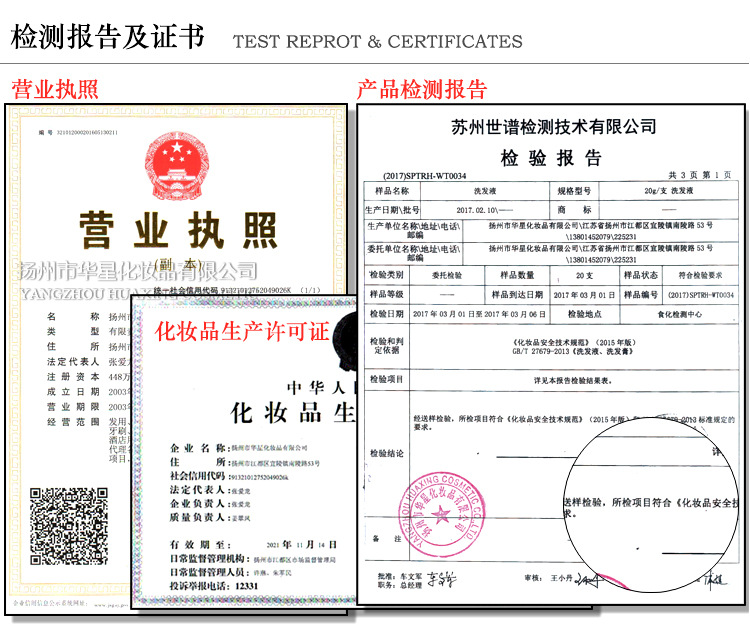
Task: Click the report number (2017)SPTRH-WT0034 under the heading
Action: (x=424, y=176)
